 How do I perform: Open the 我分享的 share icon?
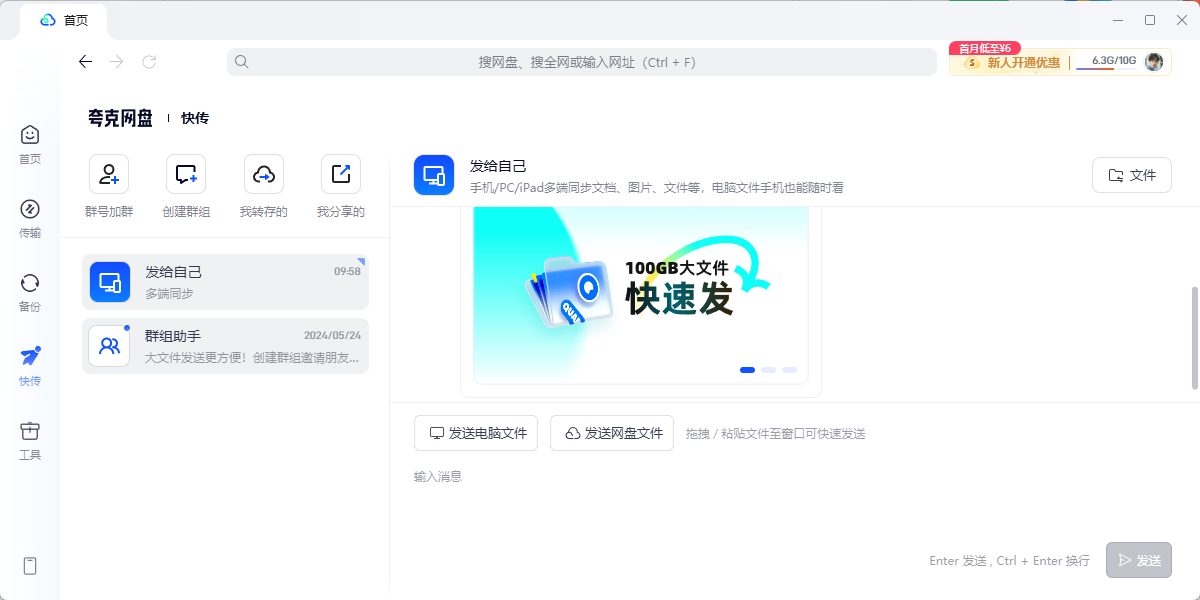click(341, 174)
